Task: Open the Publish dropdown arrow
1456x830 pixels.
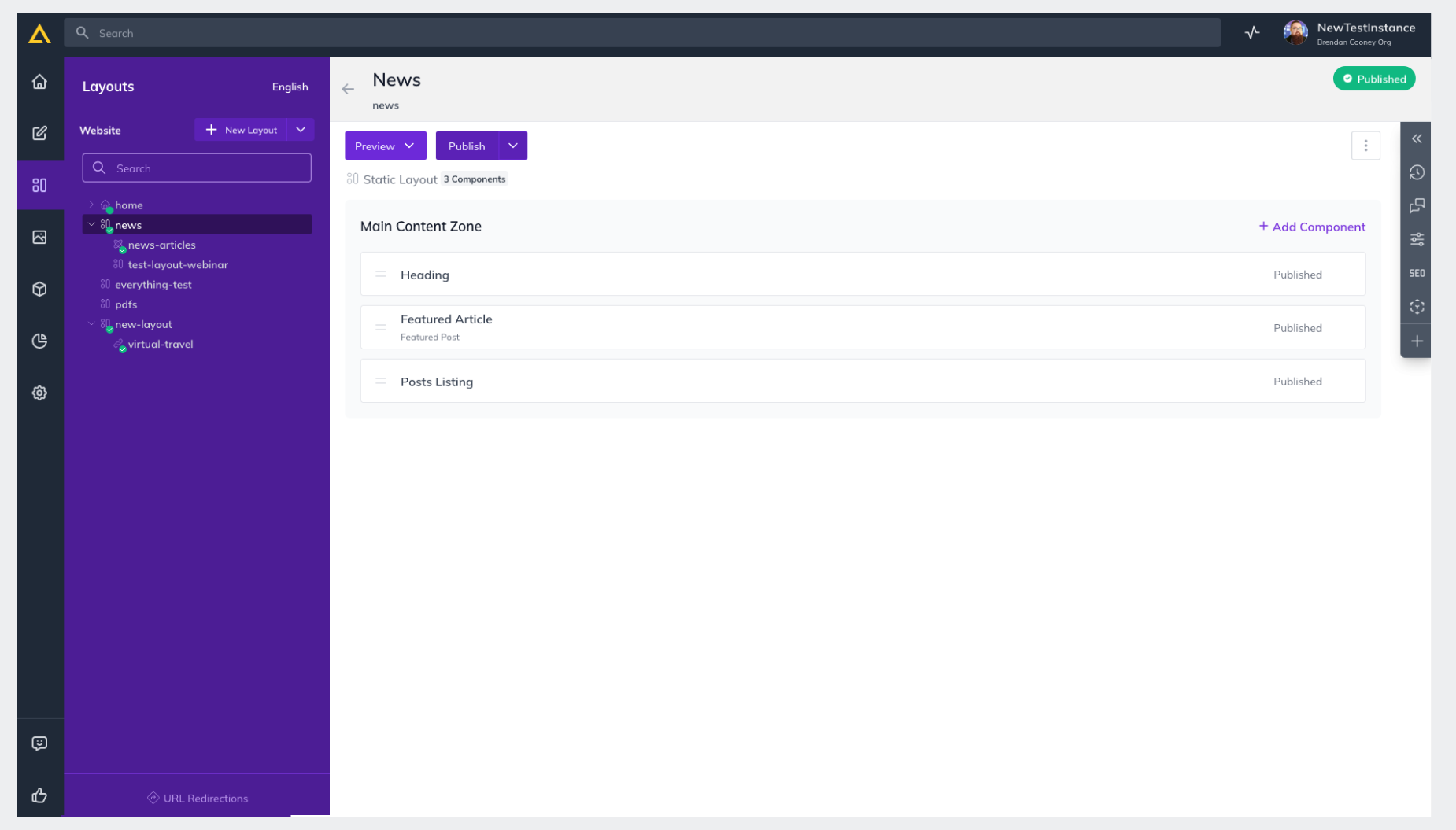Action: pos(512,146)
